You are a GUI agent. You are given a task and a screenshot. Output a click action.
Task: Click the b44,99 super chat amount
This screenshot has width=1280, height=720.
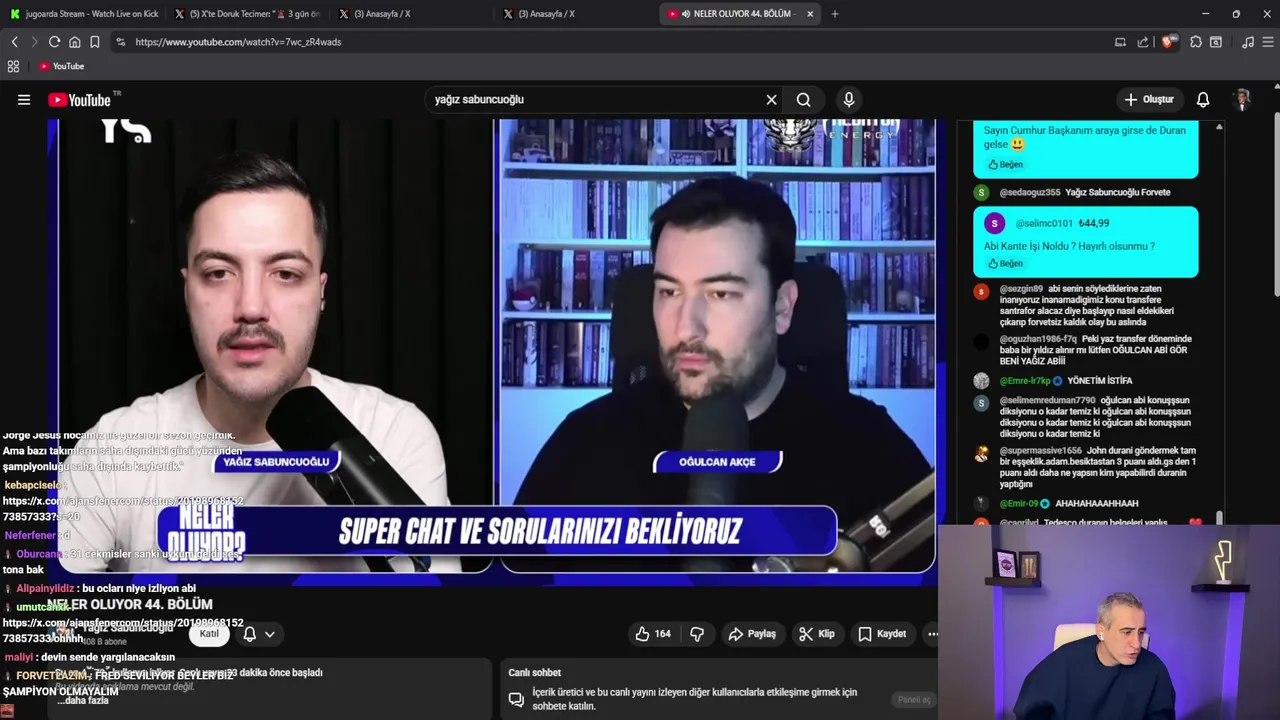click(1094, 223)
